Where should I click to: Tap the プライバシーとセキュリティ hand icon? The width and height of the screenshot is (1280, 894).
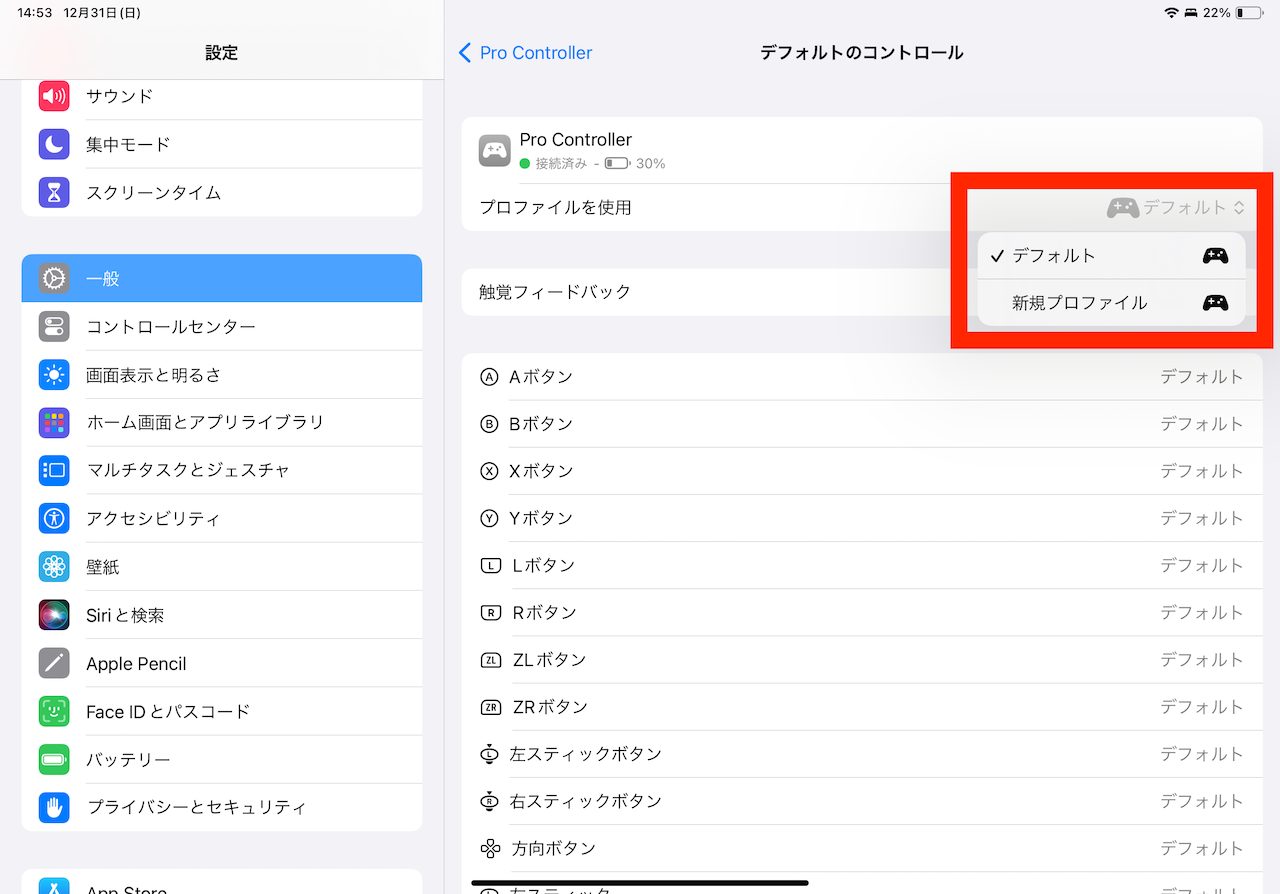pos(54,807)
